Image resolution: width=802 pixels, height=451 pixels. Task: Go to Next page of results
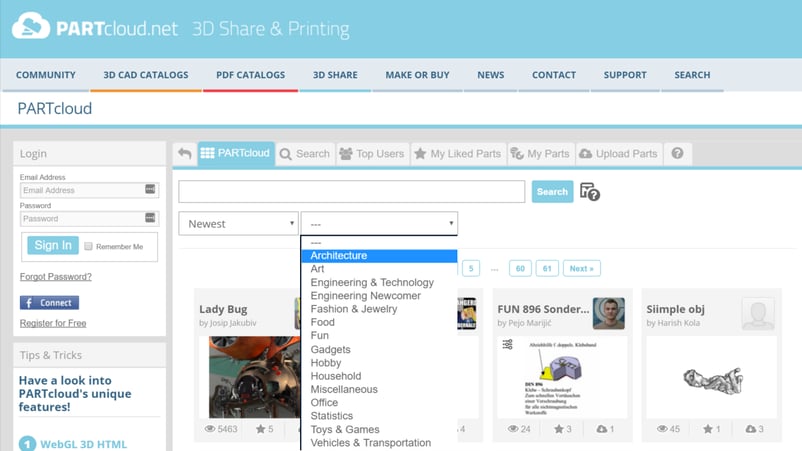click(582, 268)
